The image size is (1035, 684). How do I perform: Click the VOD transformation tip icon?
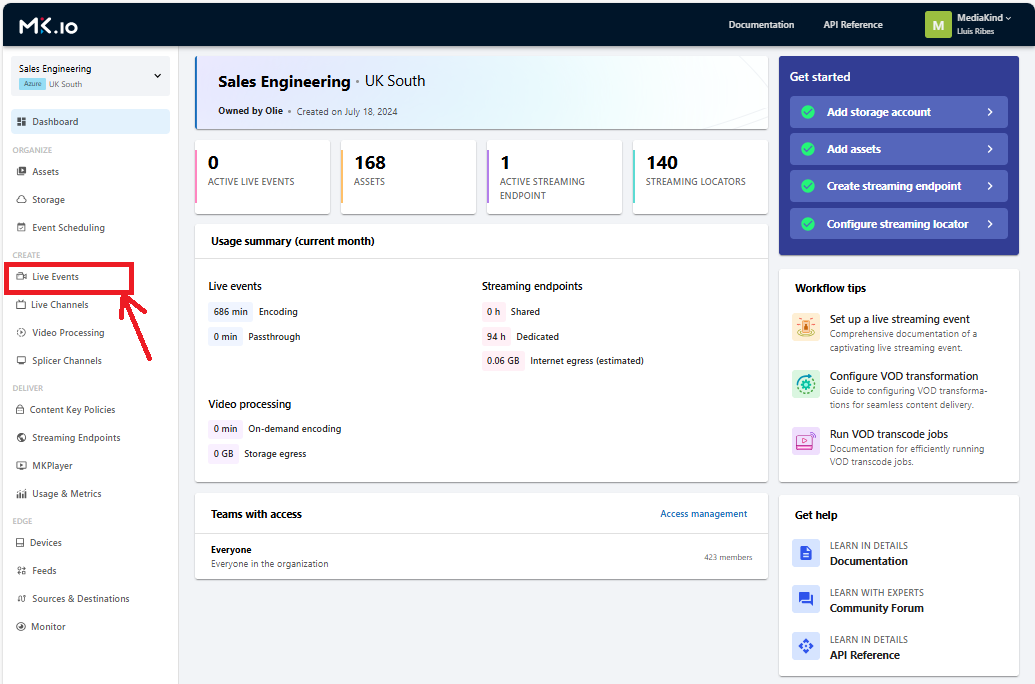(x=805, y=384)
